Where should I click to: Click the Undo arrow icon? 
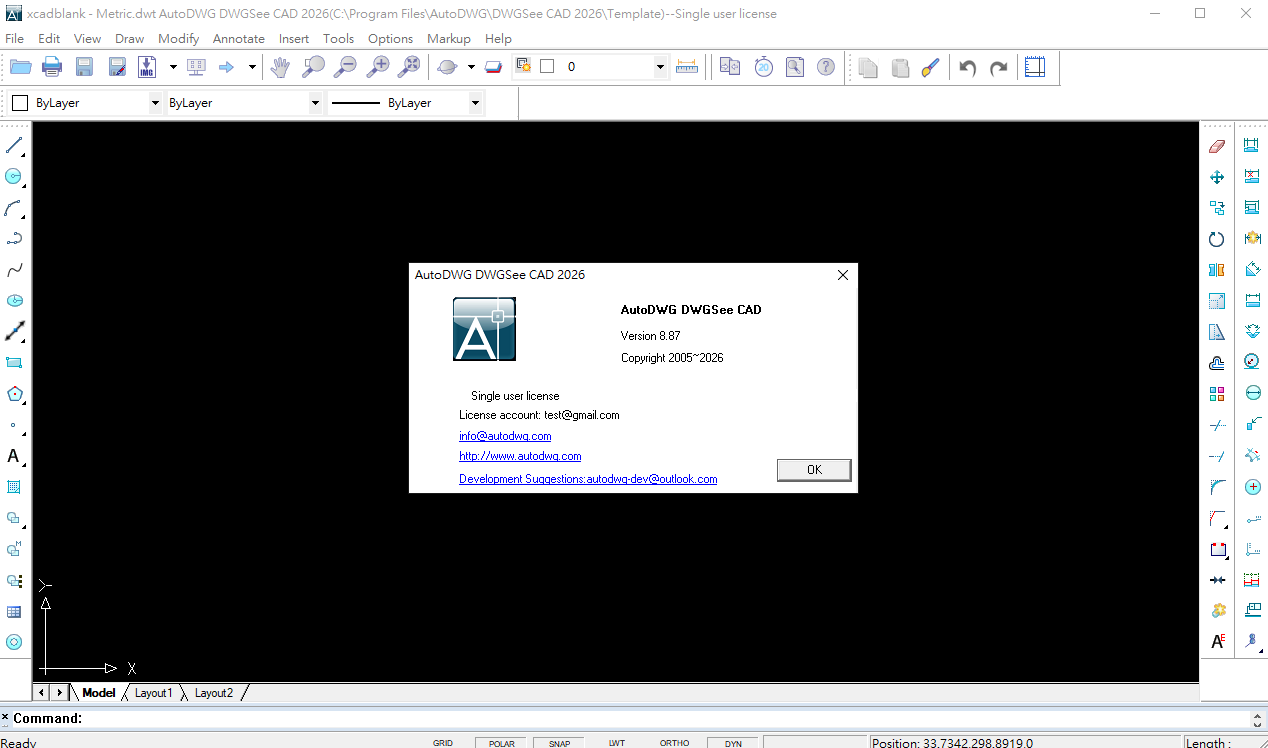point(967,67)
